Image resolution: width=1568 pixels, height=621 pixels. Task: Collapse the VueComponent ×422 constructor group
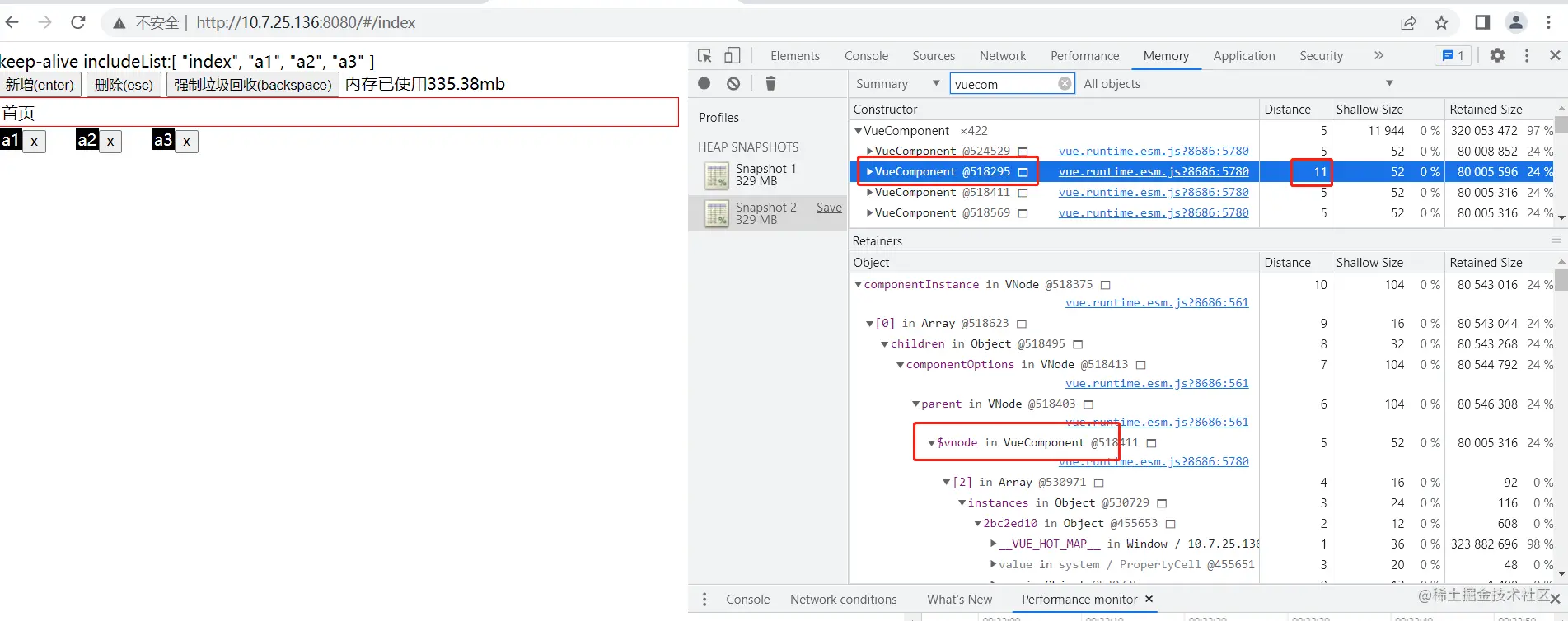tap(858, 131)
